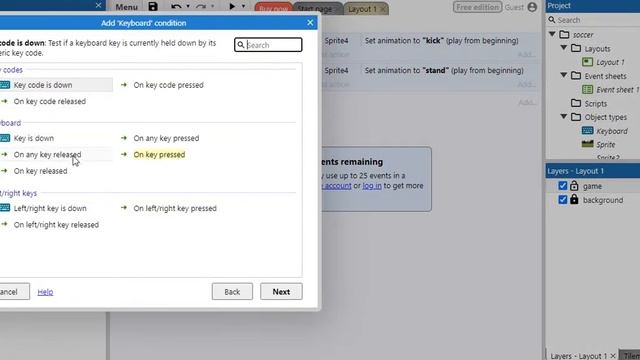Image resolution: width=640 pixels, height=360 pixels.
Task: Choose On any key released condition
Action: pos(47,154)
